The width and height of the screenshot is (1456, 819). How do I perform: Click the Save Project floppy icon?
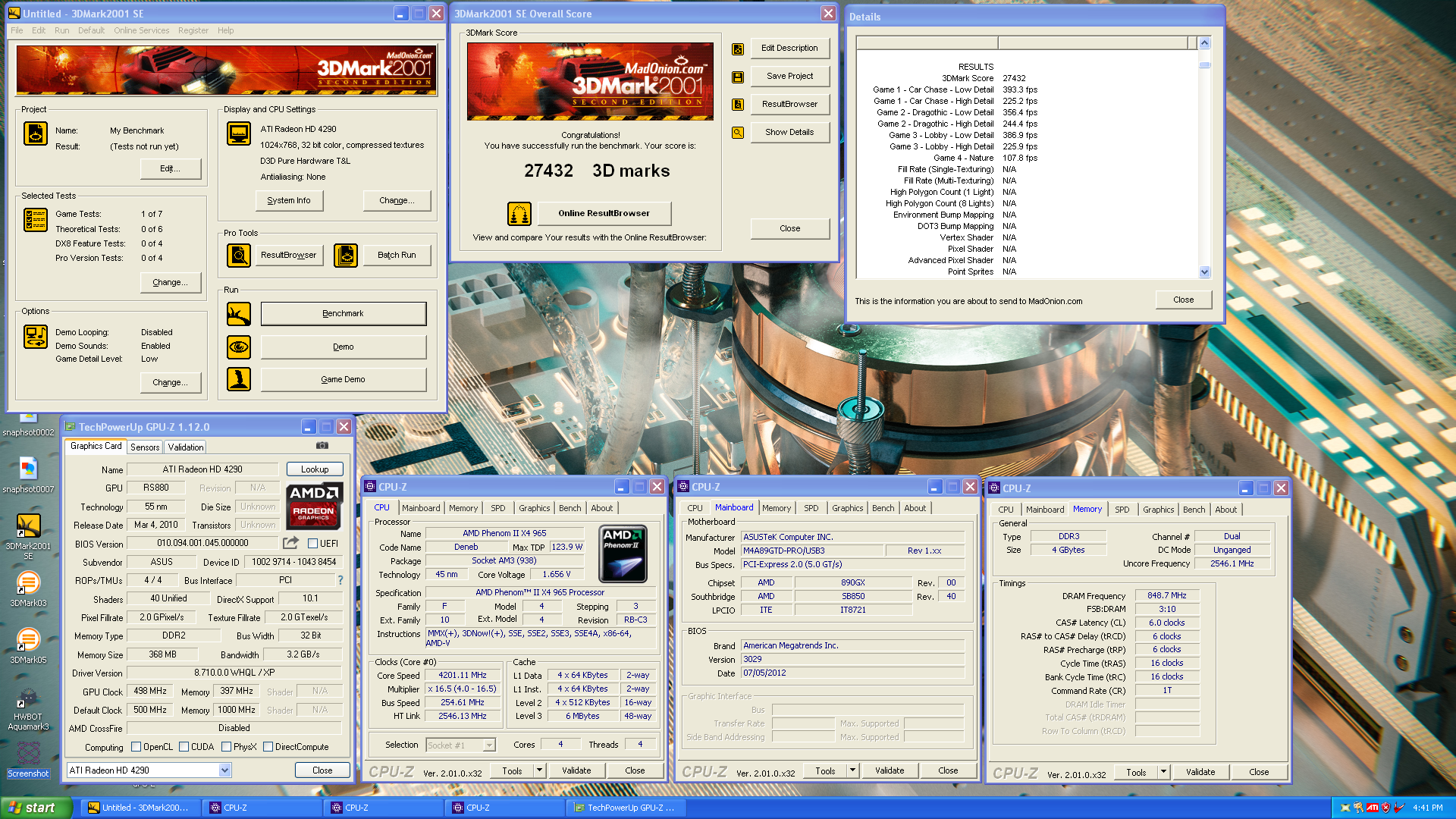737,77
